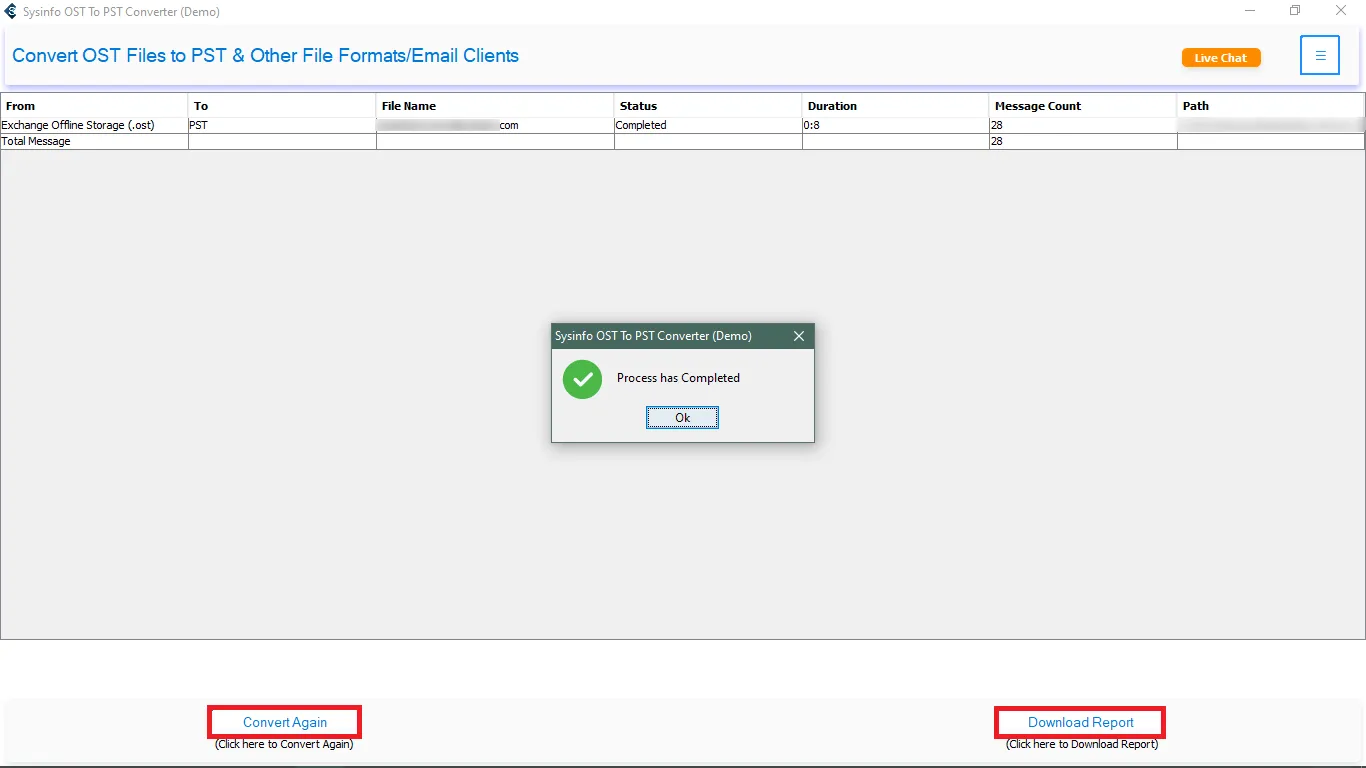
Task: Click the dialog title Sysinfo OST To PST Converter
Action: pyautogui.click(x=653, y=336)
